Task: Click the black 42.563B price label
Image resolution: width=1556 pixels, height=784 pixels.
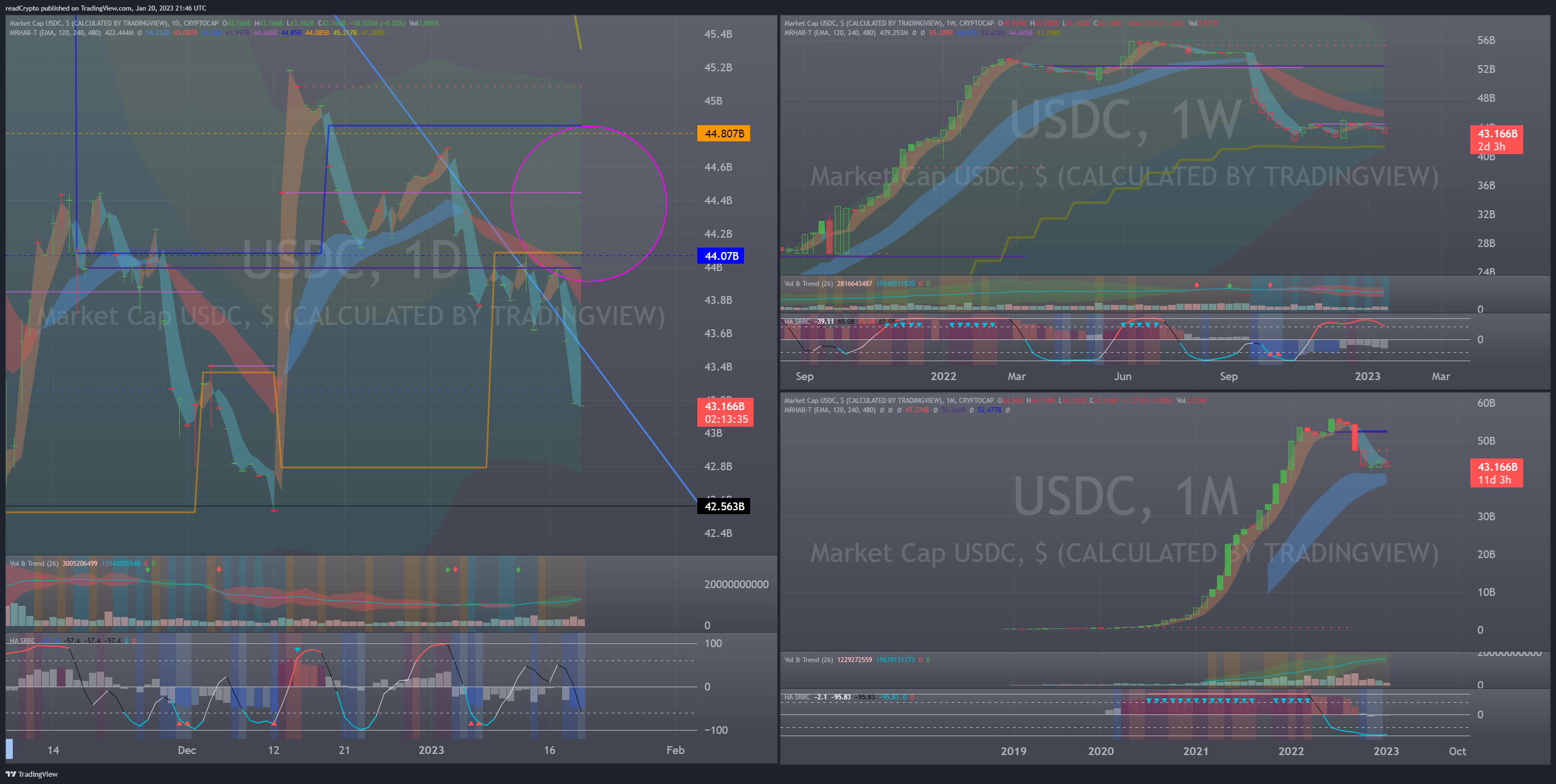Action: (x=723, y=506)
